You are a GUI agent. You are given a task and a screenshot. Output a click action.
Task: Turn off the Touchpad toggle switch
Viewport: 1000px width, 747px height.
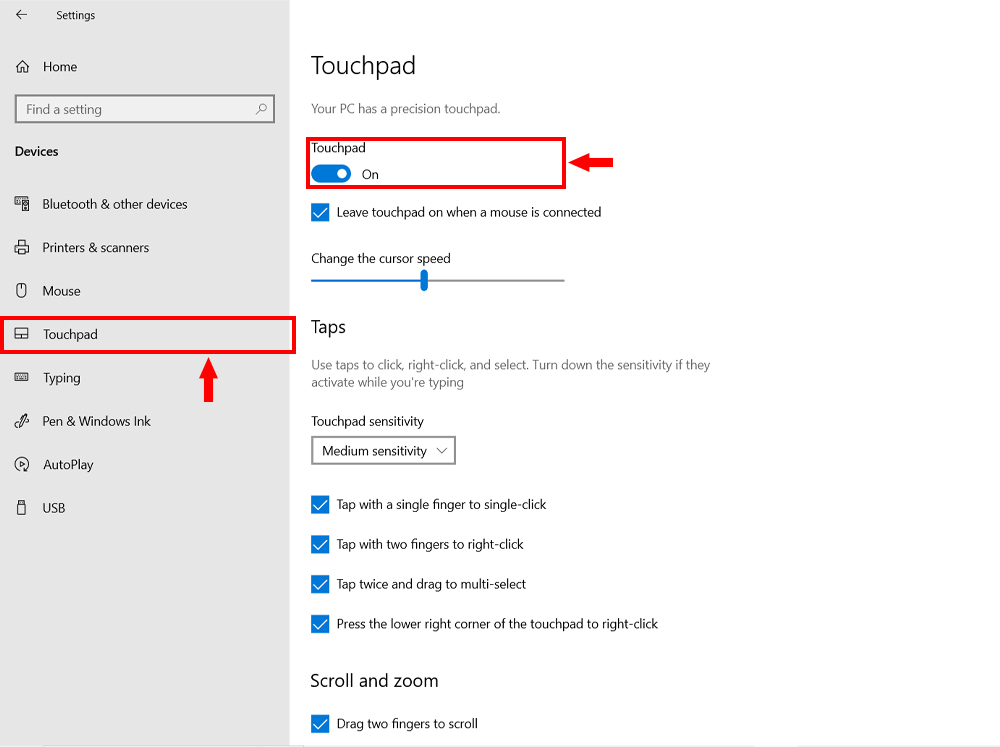331,174
